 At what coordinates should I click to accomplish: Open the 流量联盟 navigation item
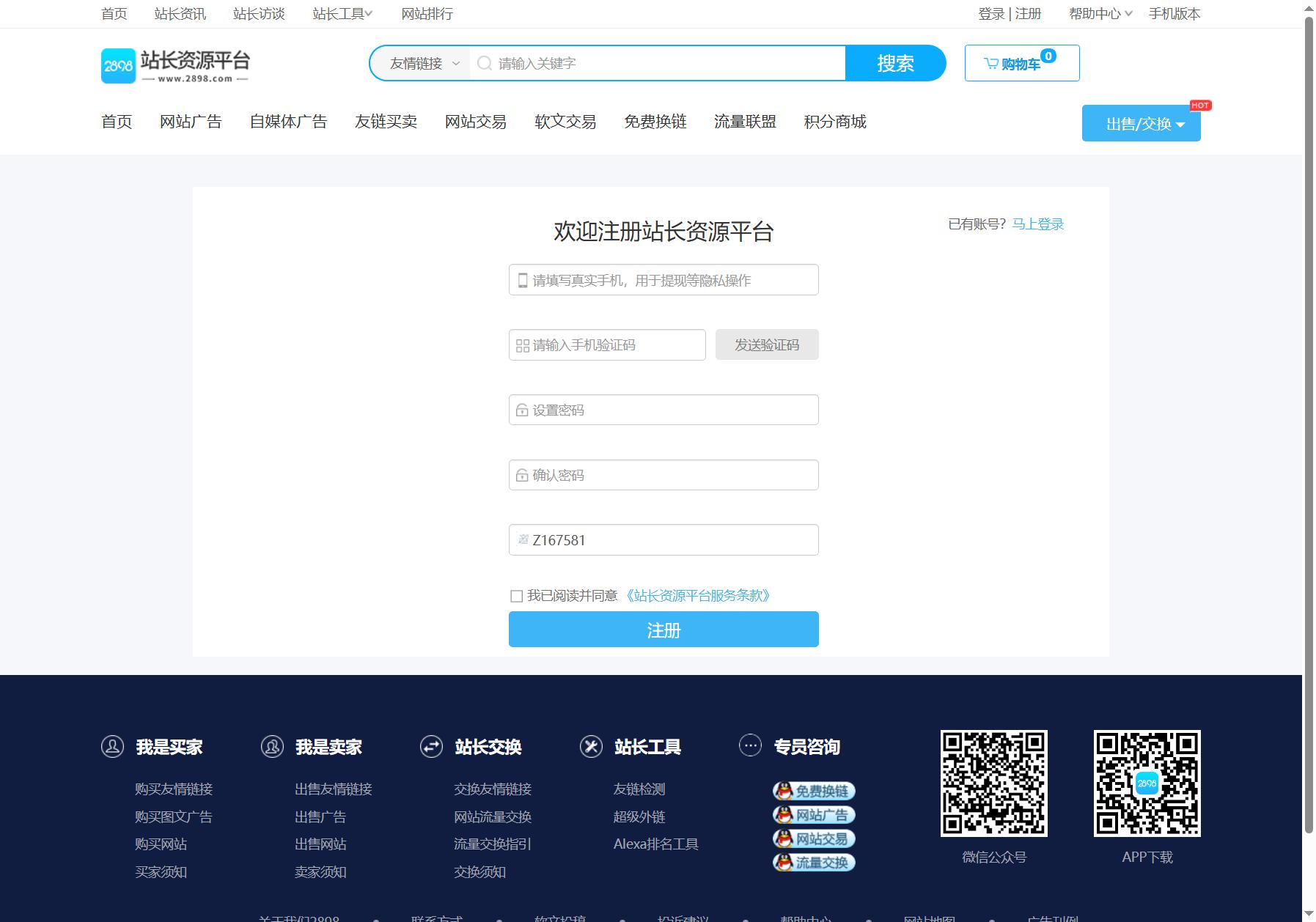(745, 122)
